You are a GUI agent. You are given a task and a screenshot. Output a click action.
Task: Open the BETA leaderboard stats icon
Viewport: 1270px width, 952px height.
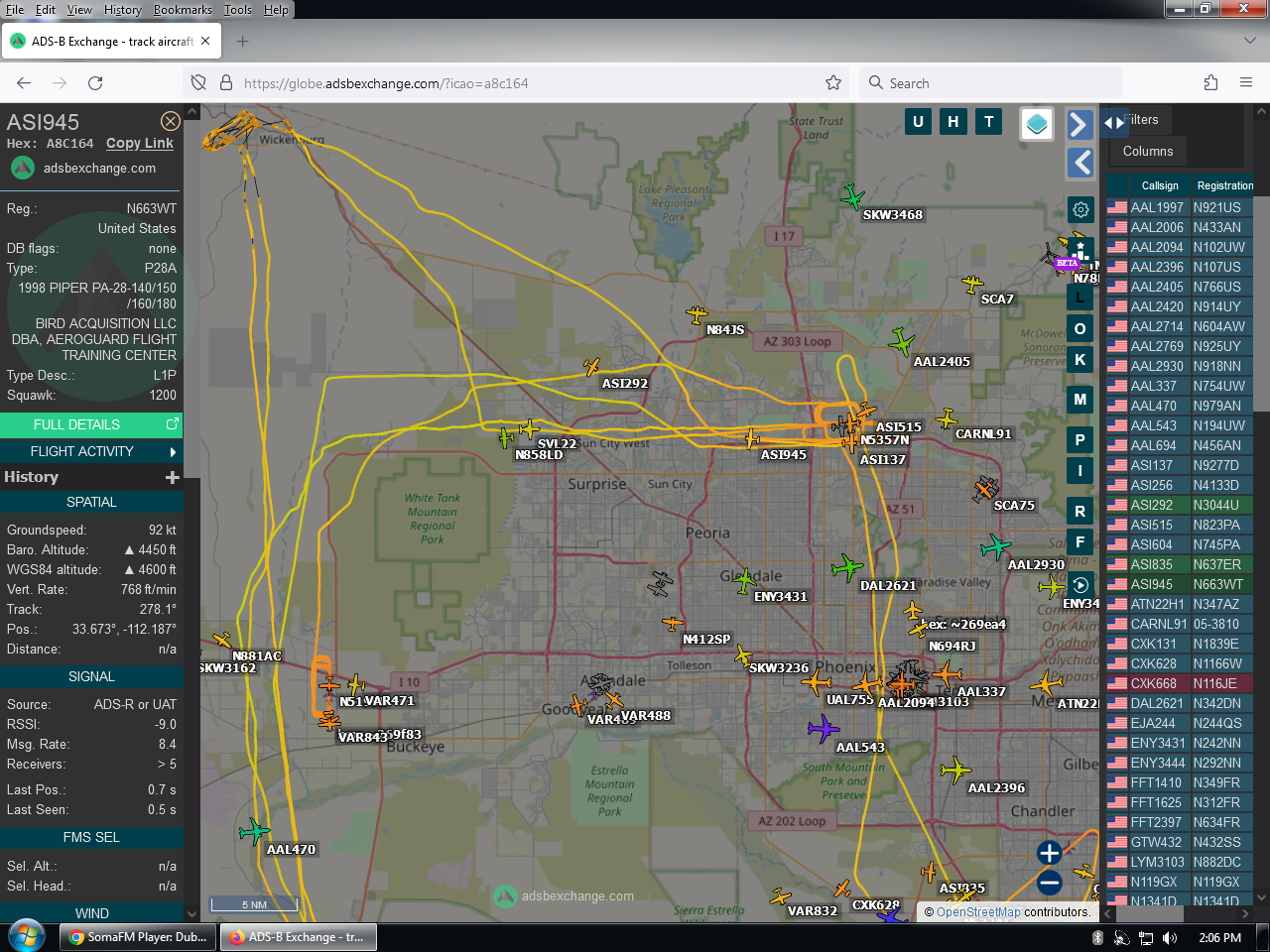point(1080,251)
